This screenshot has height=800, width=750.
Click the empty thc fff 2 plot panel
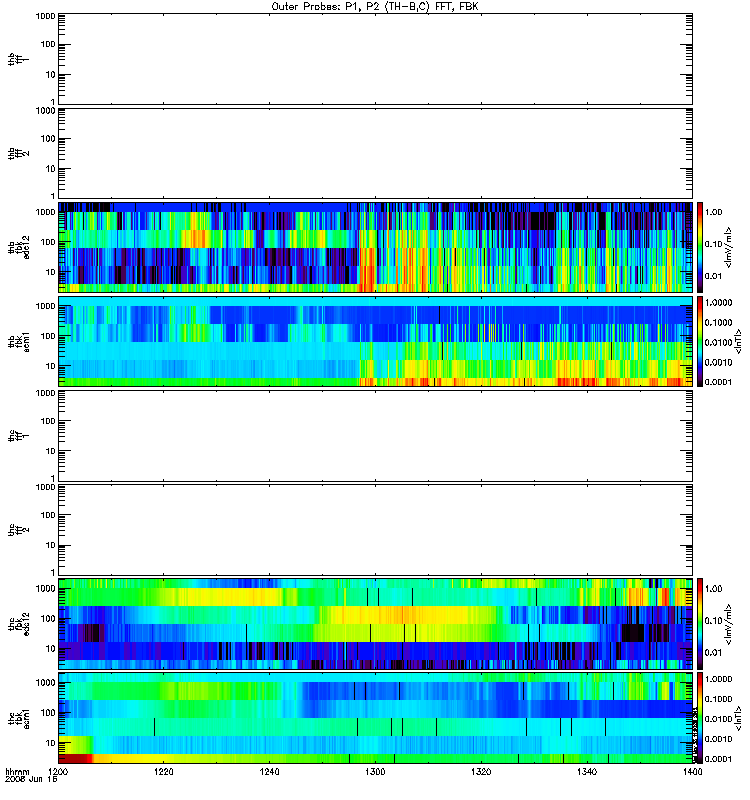pos(375,530)
